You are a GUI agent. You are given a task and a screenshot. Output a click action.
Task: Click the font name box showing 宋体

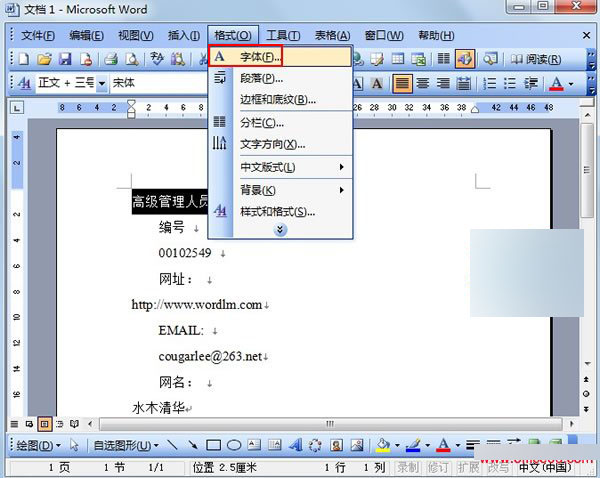[x=159, y=83]
